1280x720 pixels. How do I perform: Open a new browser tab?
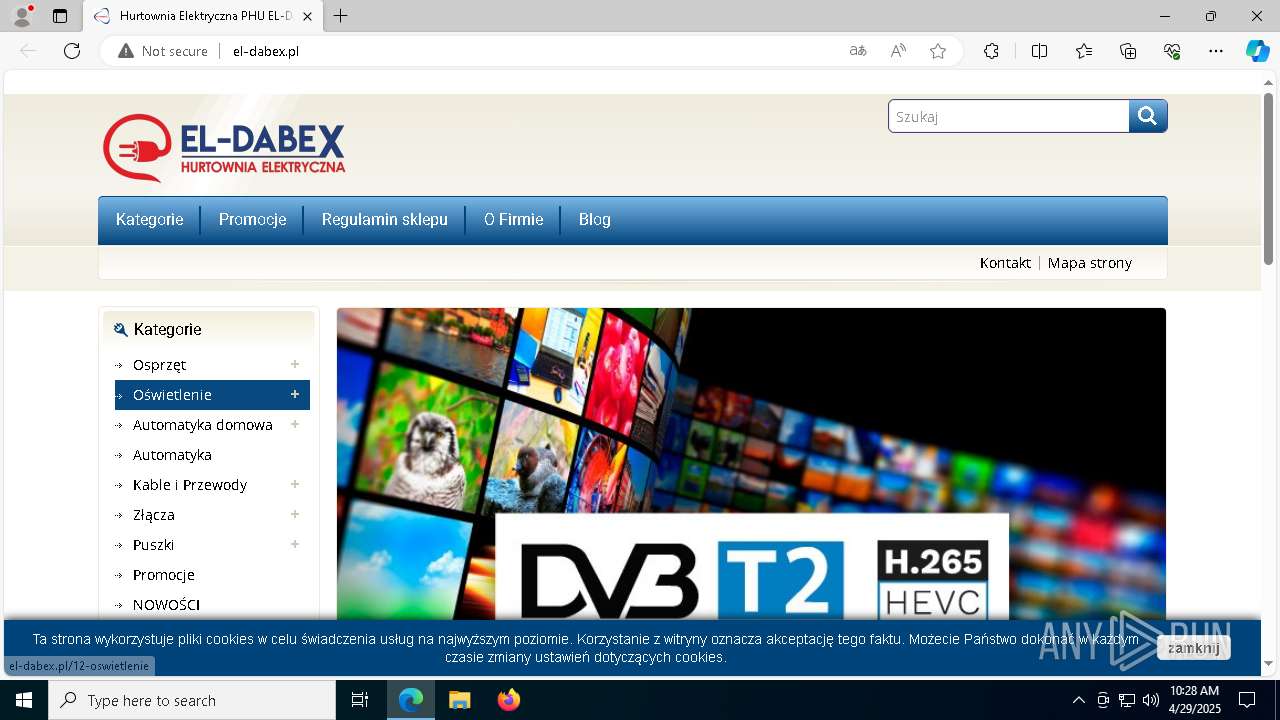(x=341, y=16)
